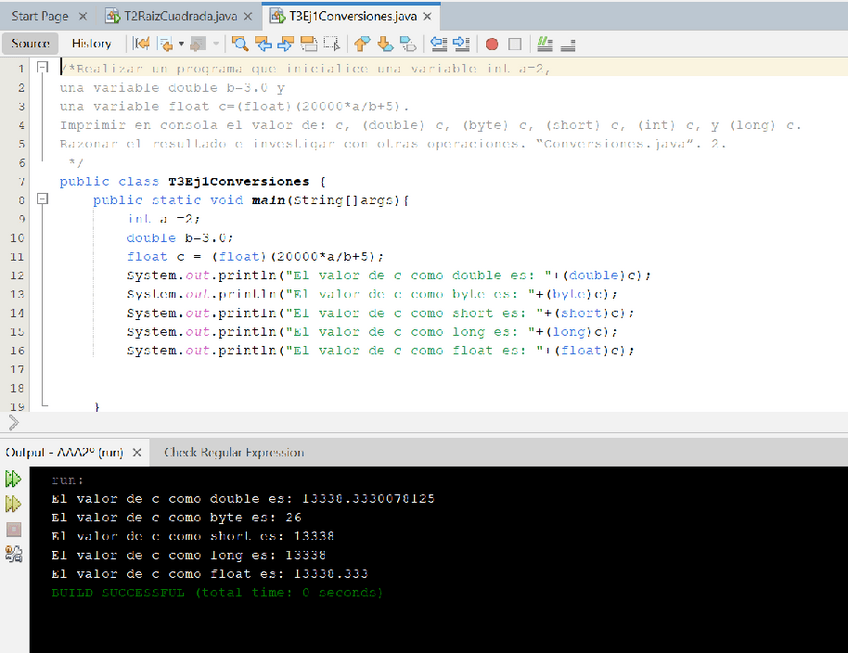
Task: Collapse the main method fold on line 8
Action: (42, 200)
